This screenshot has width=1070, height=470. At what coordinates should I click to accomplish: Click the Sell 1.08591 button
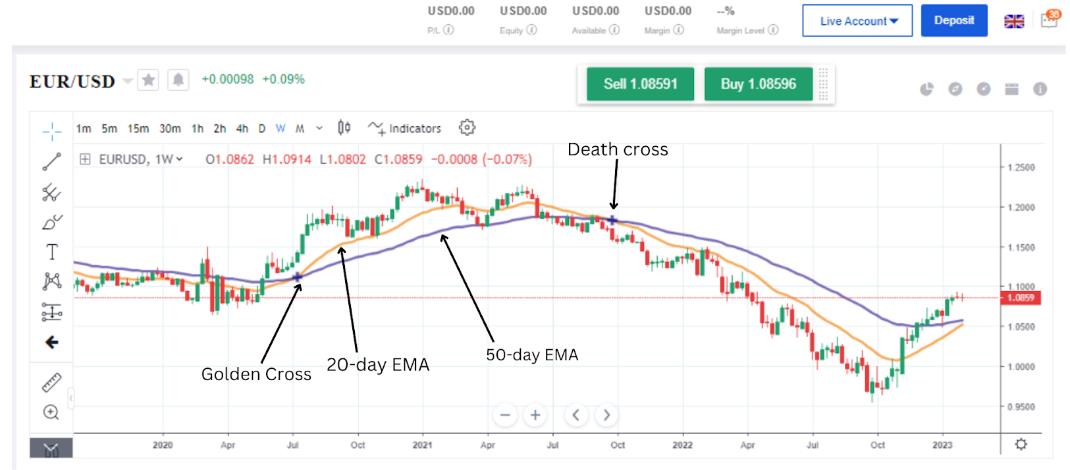[639, 85]
